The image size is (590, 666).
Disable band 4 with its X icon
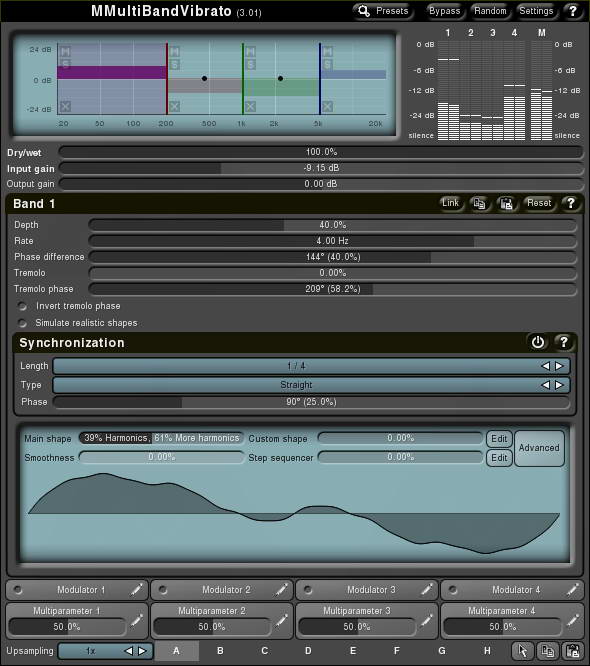[x=327, y=106]
